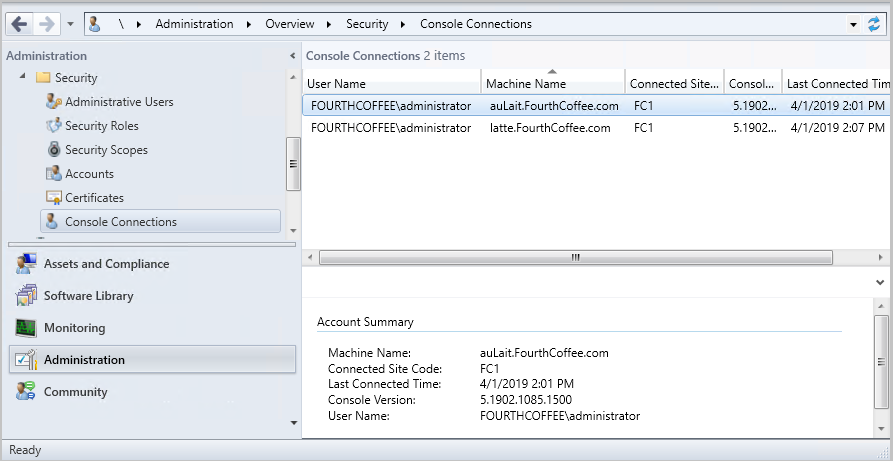
Task: Open the address bar history dropdown
Action: pos(852,24)
